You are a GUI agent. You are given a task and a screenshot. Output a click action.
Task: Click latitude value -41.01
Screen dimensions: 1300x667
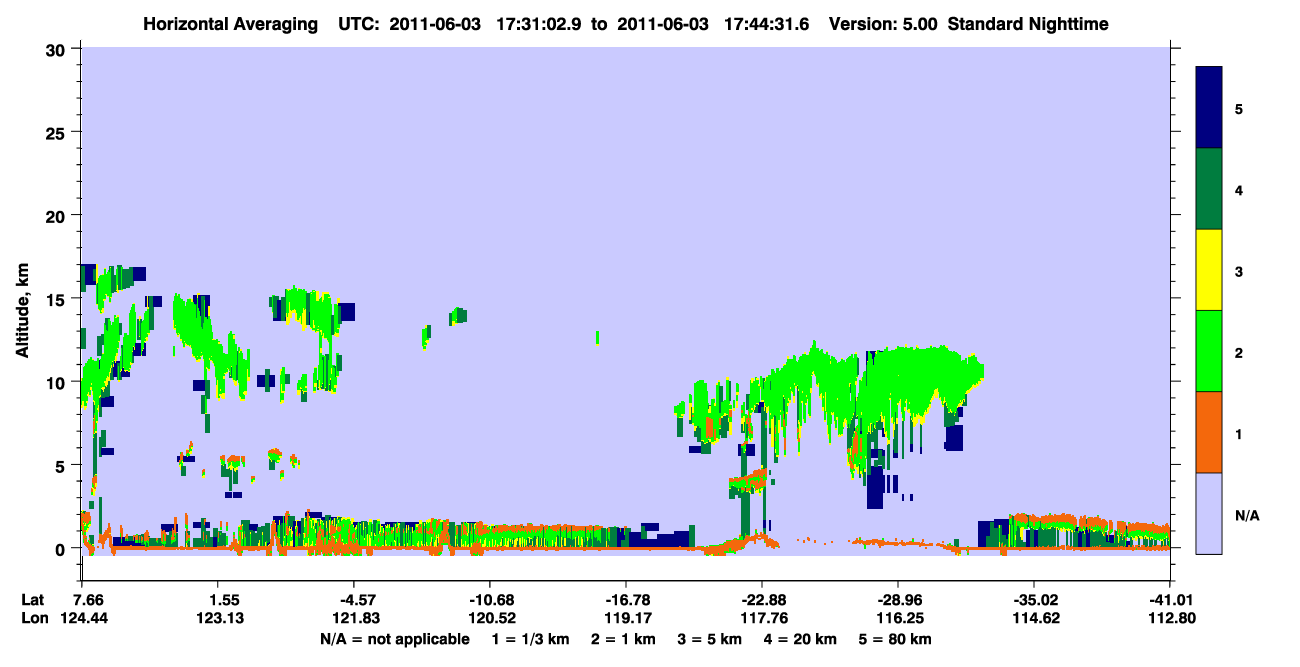point(1170,600)
